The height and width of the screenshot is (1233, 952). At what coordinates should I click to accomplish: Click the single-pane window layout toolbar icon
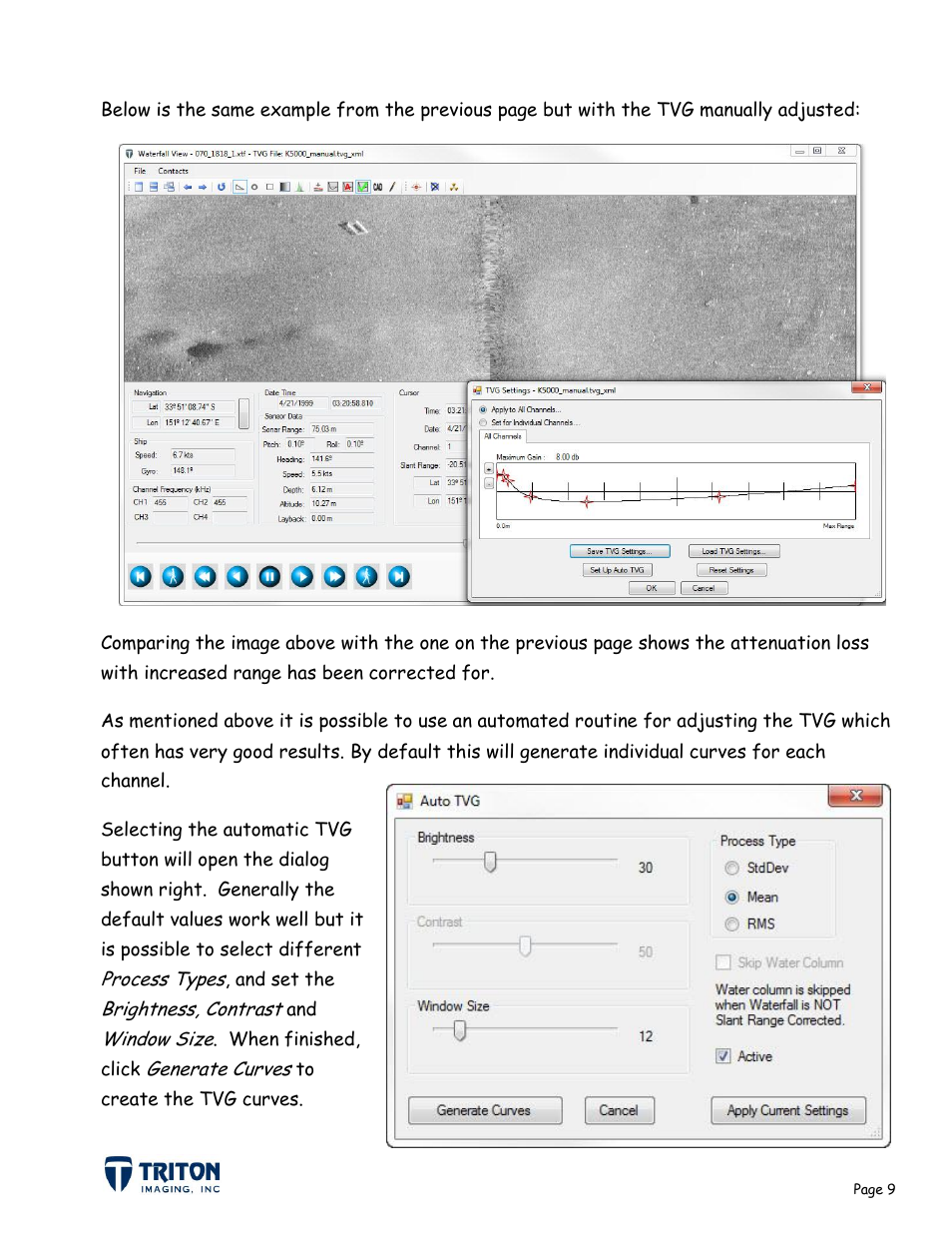[139, 187]
